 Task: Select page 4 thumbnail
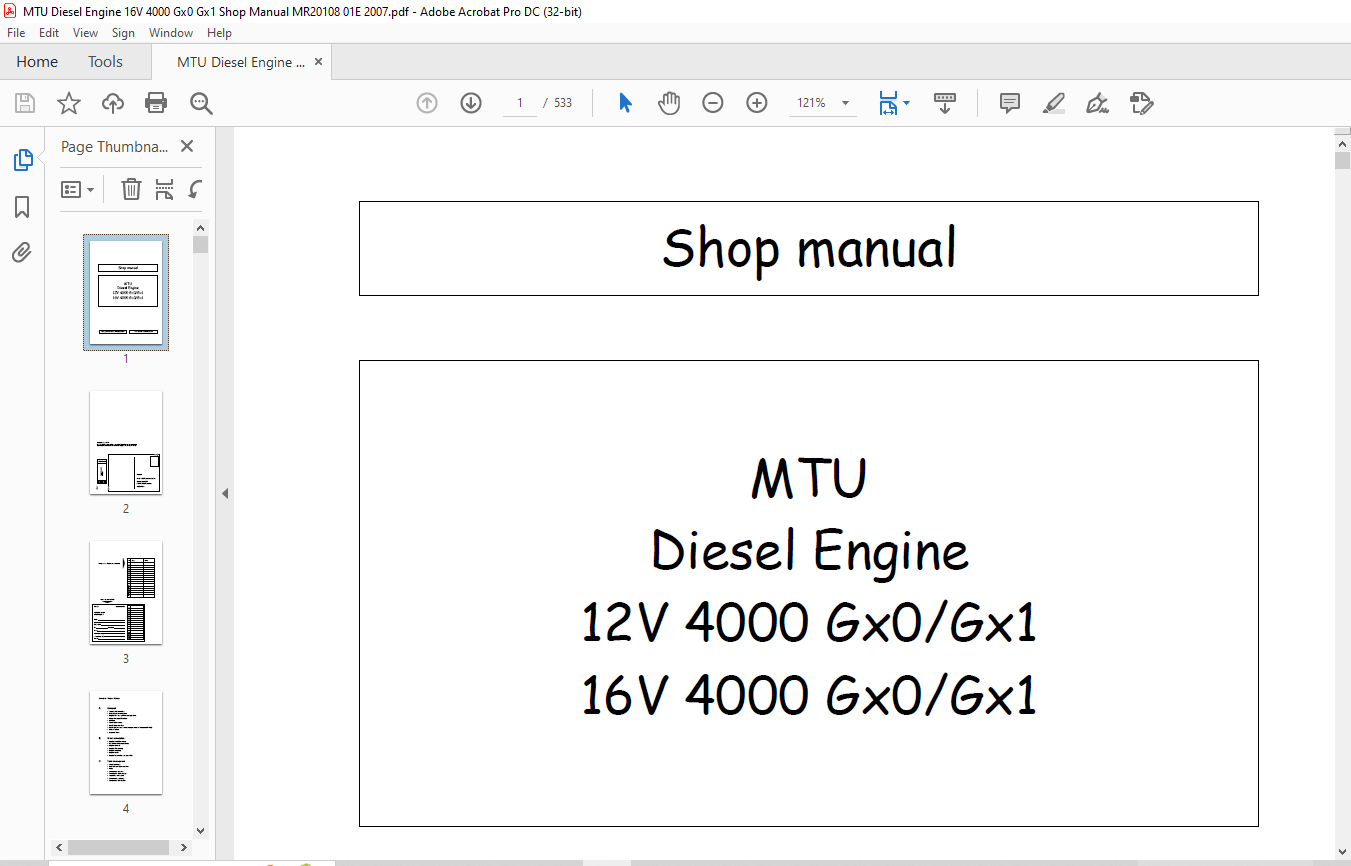click(x=126, y=742)
